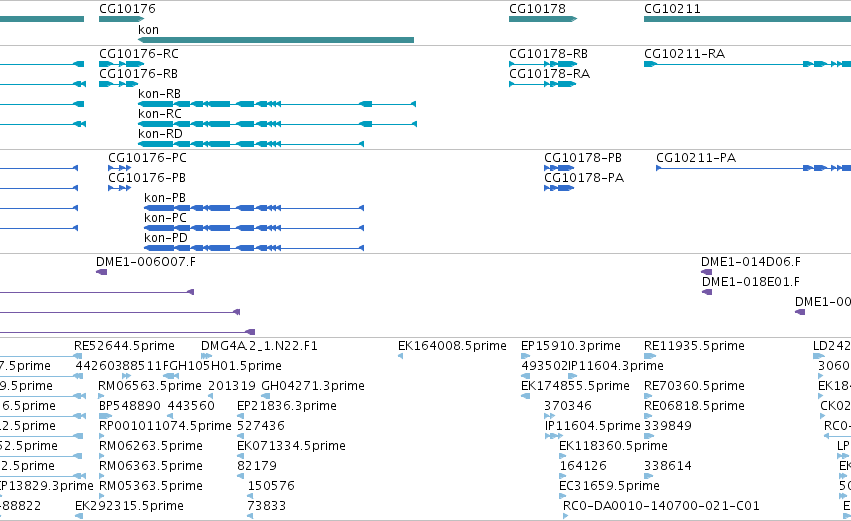The width and height of the screenshot is (851, 521).
Task: Select the kon-PD coding feature
Action: coord(254,248)
